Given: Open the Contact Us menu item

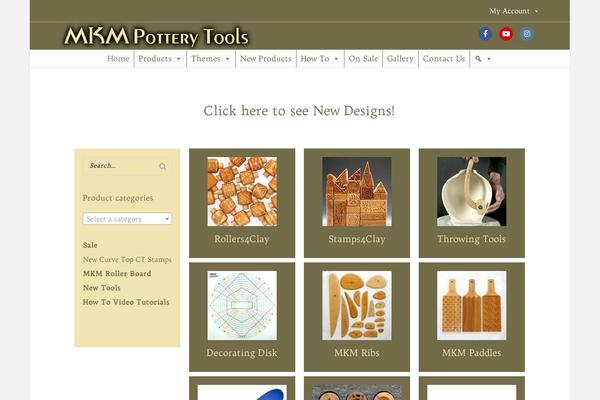Looking at the screenshot, I should pyautogui.click(x=444, y=59).
